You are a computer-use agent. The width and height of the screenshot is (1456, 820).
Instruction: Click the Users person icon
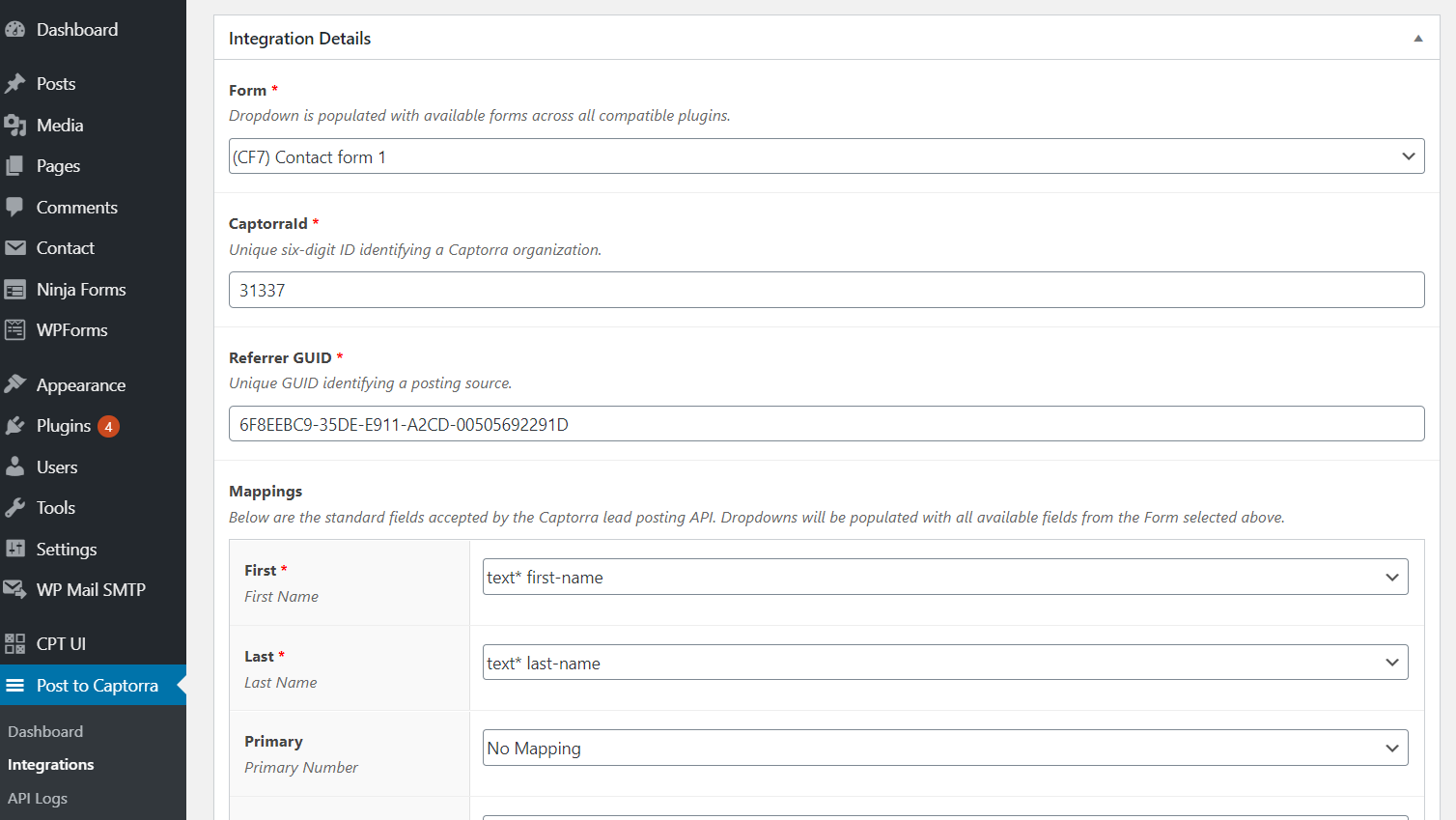(14, 467)
